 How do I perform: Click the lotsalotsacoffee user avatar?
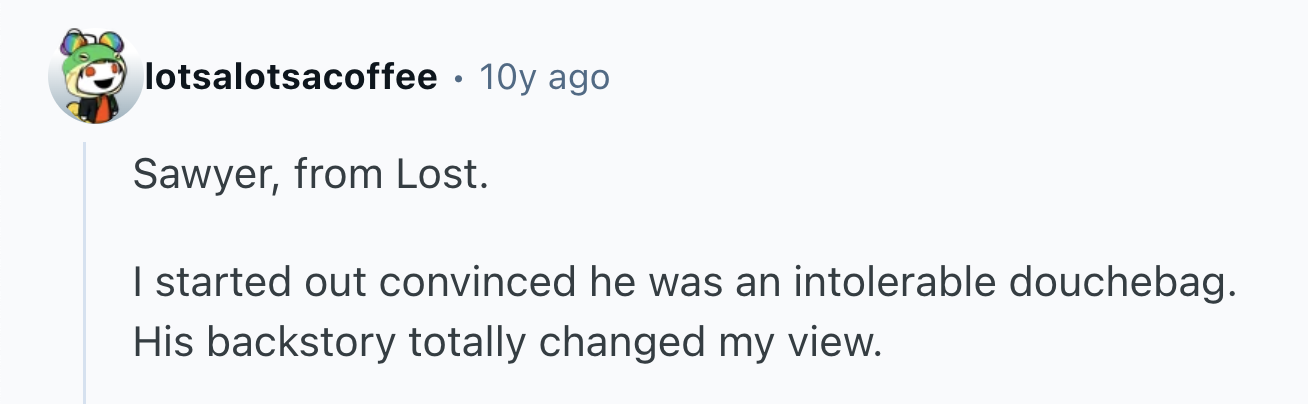point(96,76)
